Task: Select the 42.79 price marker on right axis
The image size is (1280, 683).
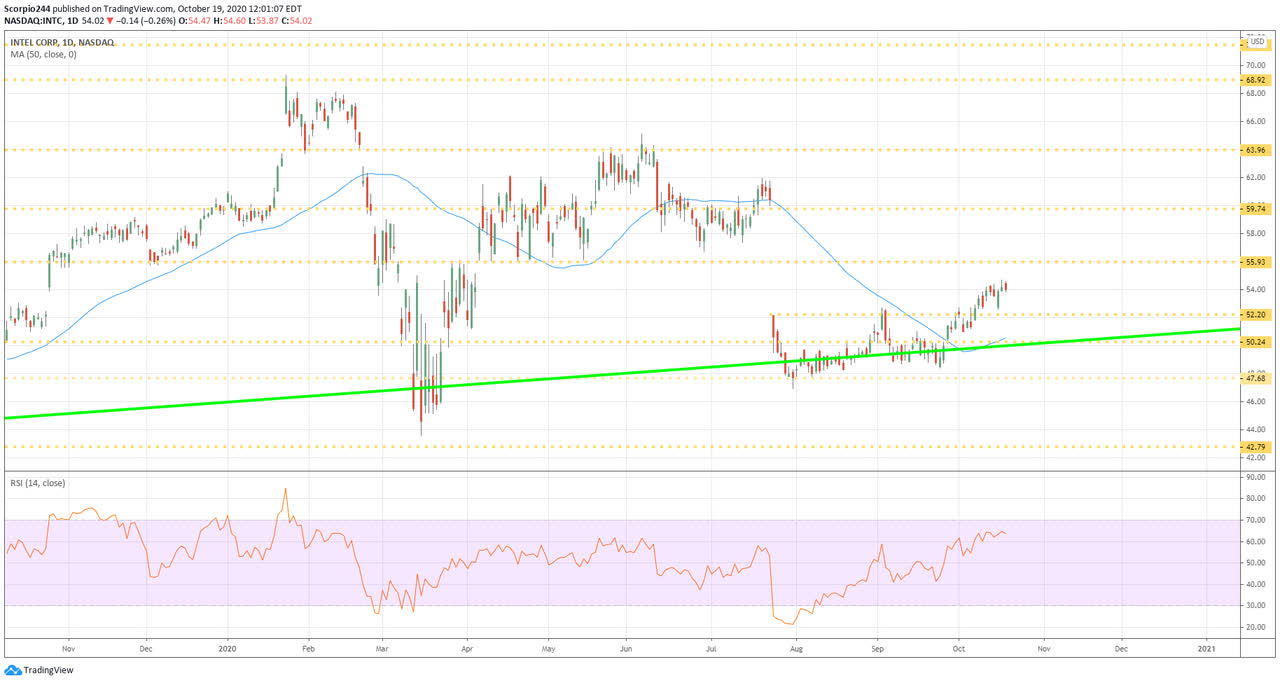Action: 1255,446
